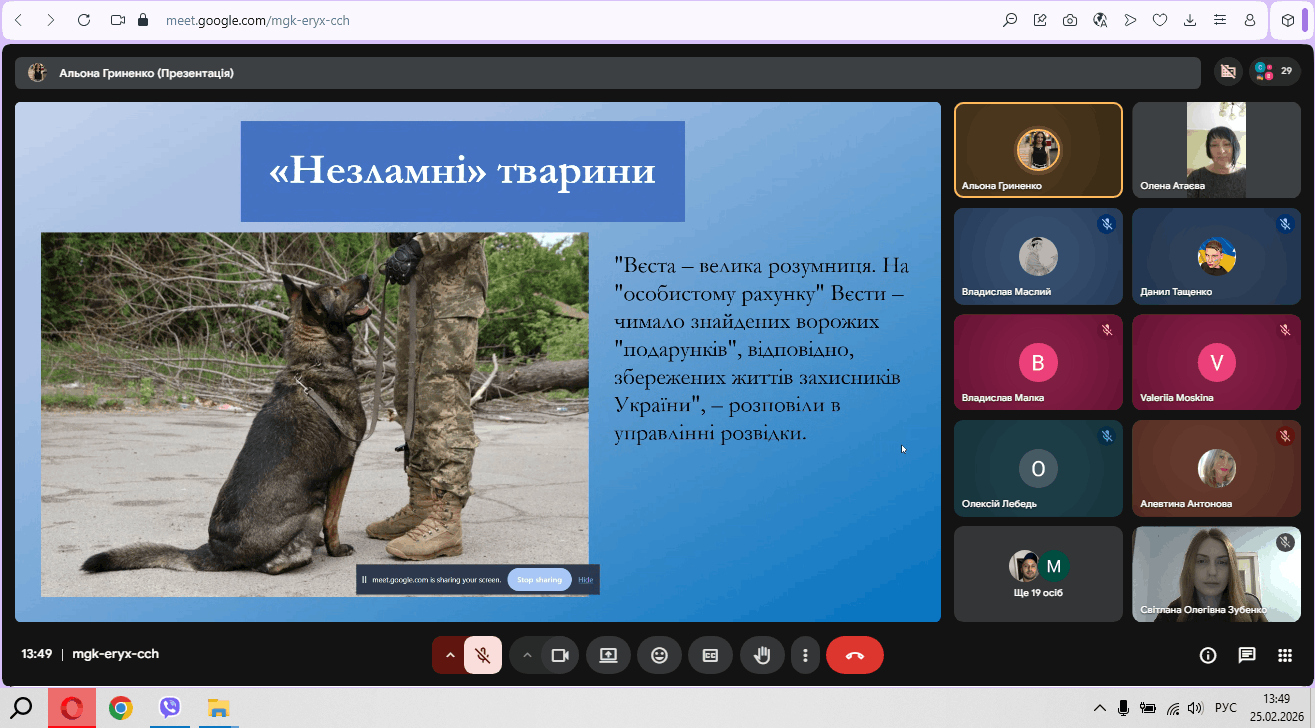1315x728 pixels.
Task: Open the activities grid icon
Action: (1285, 655)
